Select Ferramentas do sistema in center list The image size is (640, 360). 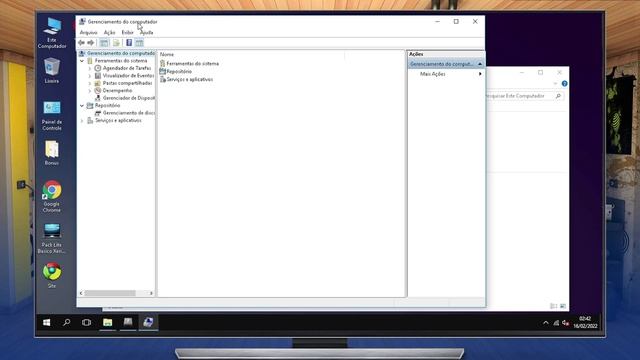click(192, 64)
